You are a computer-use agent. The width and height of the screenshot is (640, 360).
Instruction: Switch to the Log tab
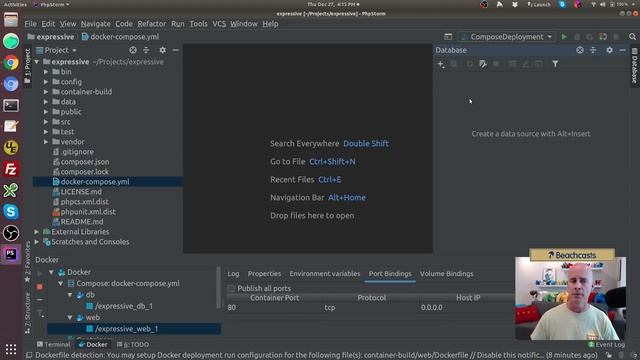click(x=233, y=274)
